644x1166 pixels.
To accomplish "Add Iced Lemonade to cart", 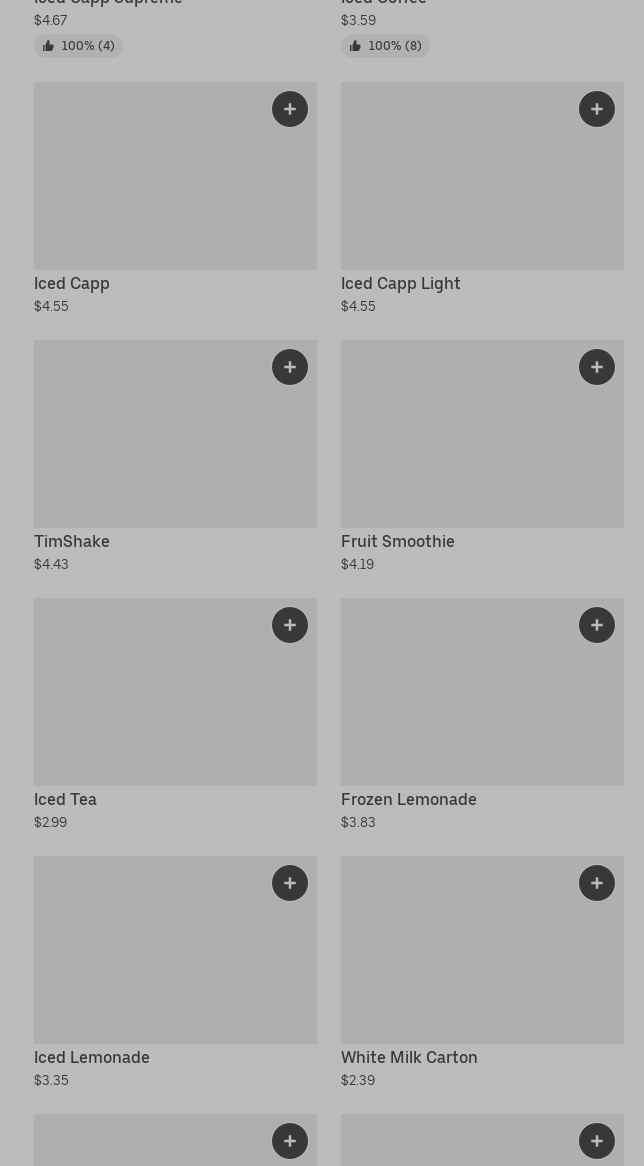I will pos(290,883).
